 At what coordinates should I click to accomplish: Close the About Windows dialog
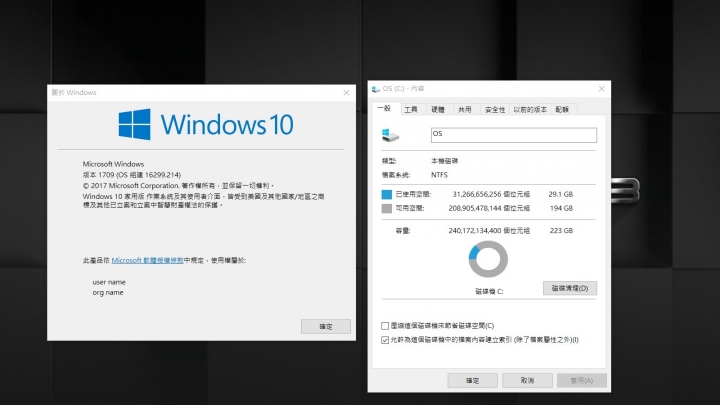click(346, 93)
